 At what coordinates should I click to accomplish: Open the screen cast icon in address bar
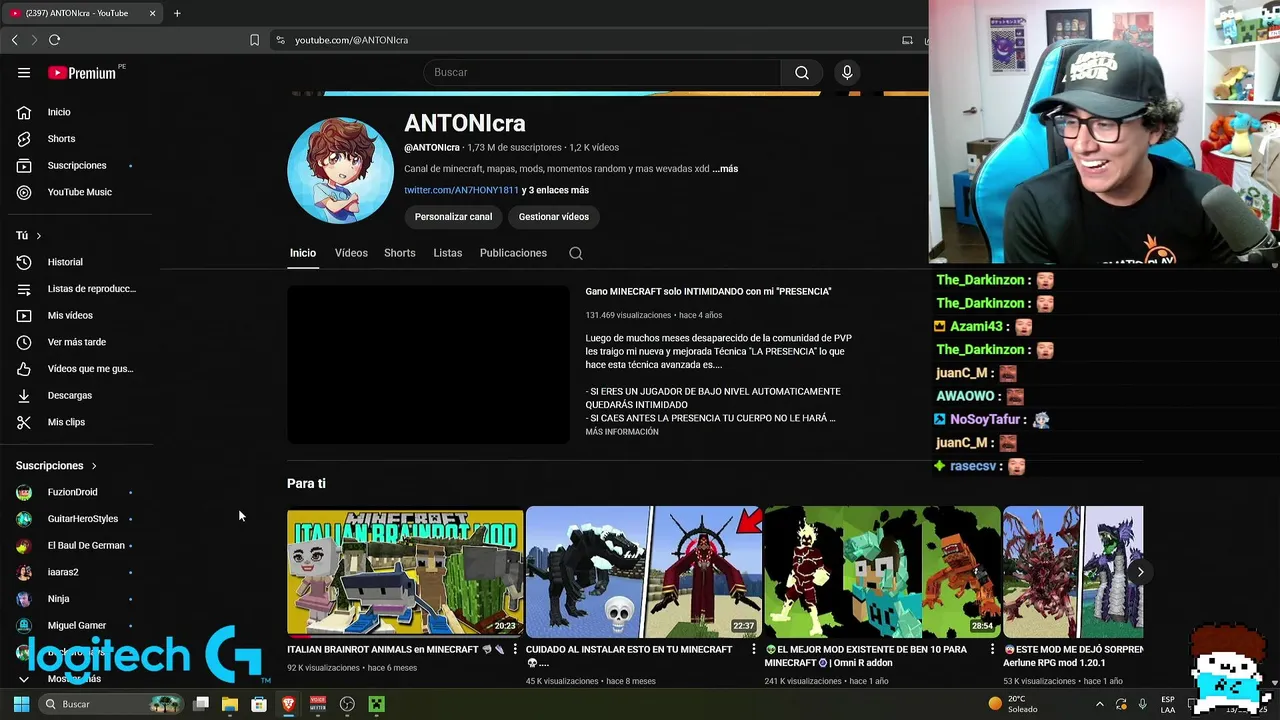[x=907, y=40]
